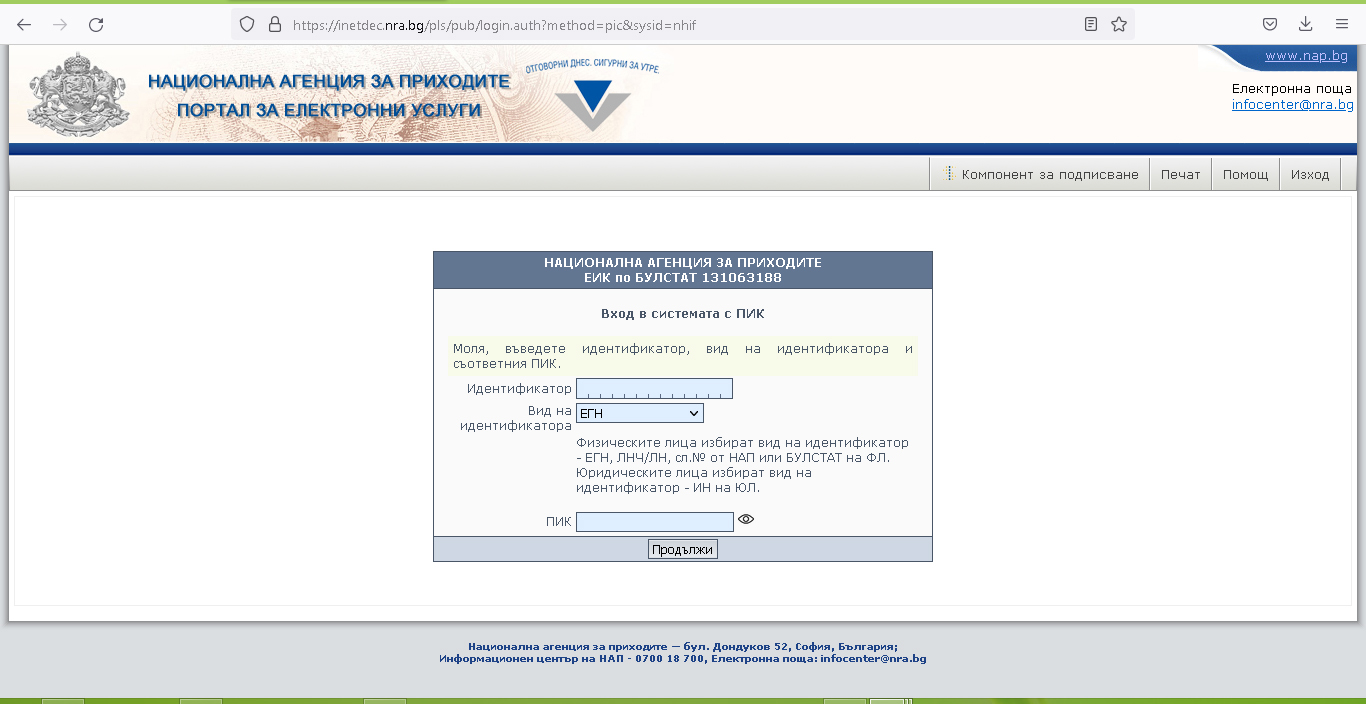Open 'Компонент за подписване' menu item
Image resolution: width=1366 pixels, height=704 pixels.
click(1040, 174)
